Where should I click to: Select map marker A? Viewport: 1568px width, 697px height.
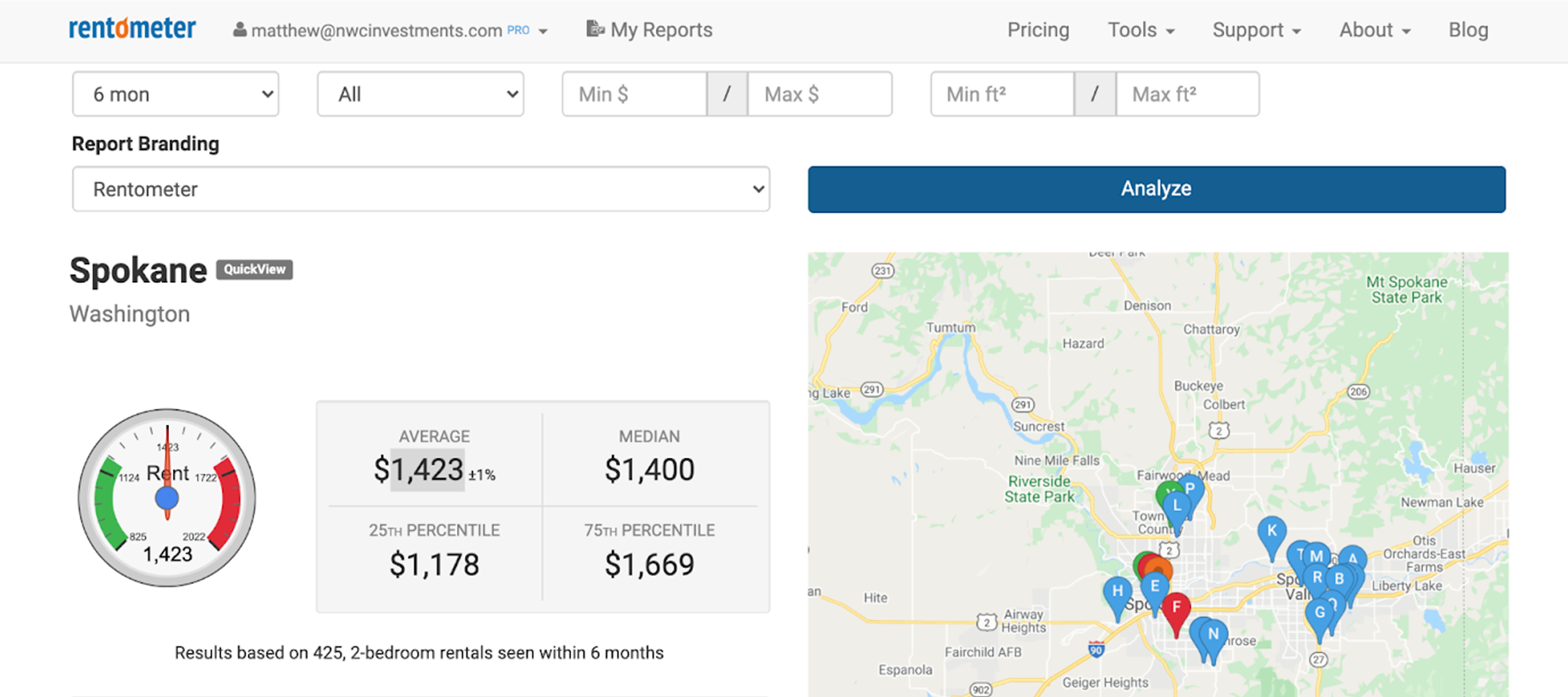[1353, 558]
